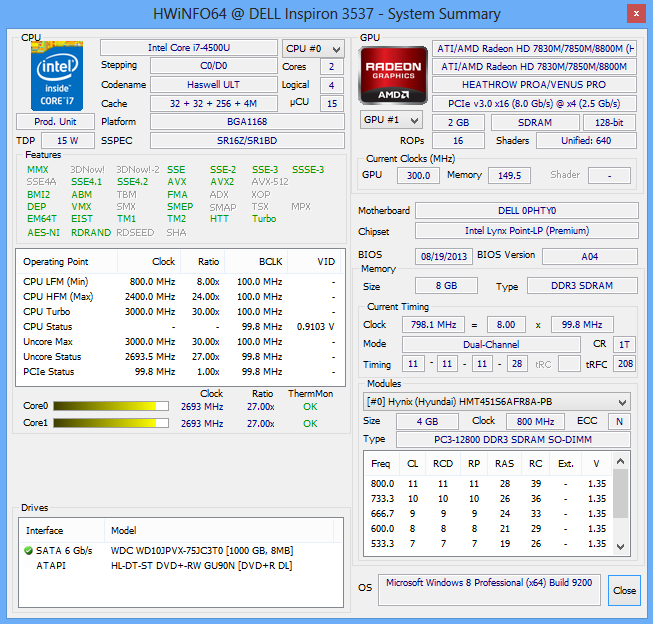
Task: Click the 798.1 MHz memory clock field
Action: click(433, 324)
